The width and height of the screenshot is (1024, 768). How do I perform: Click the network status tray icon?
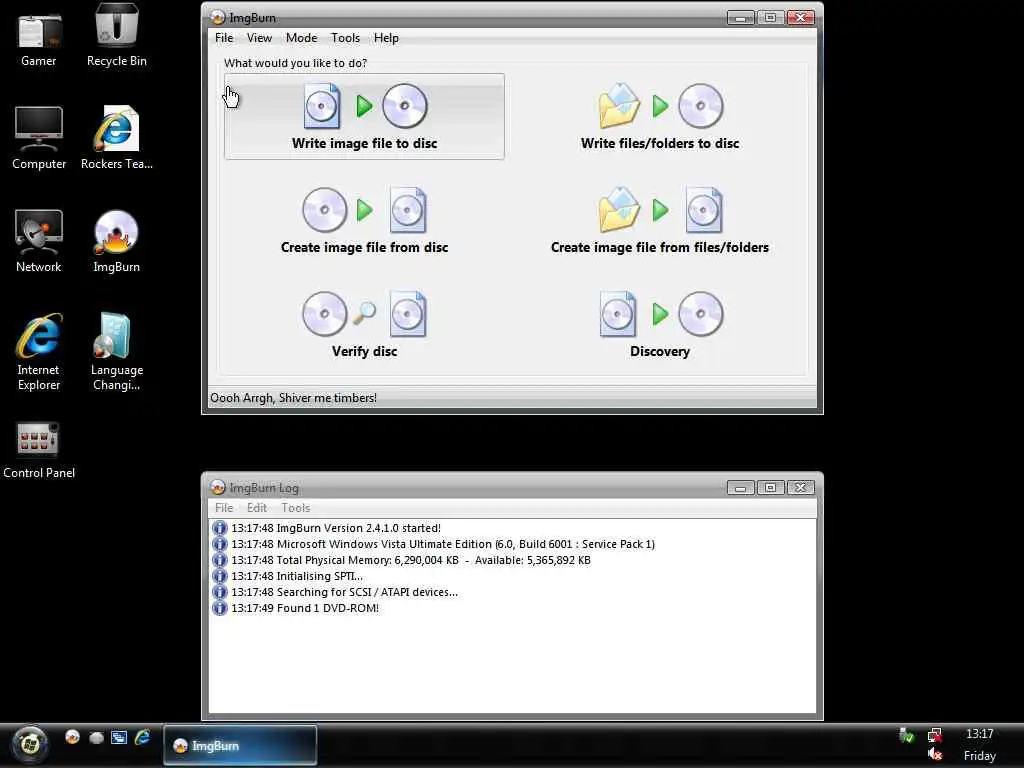coord(935,735)
